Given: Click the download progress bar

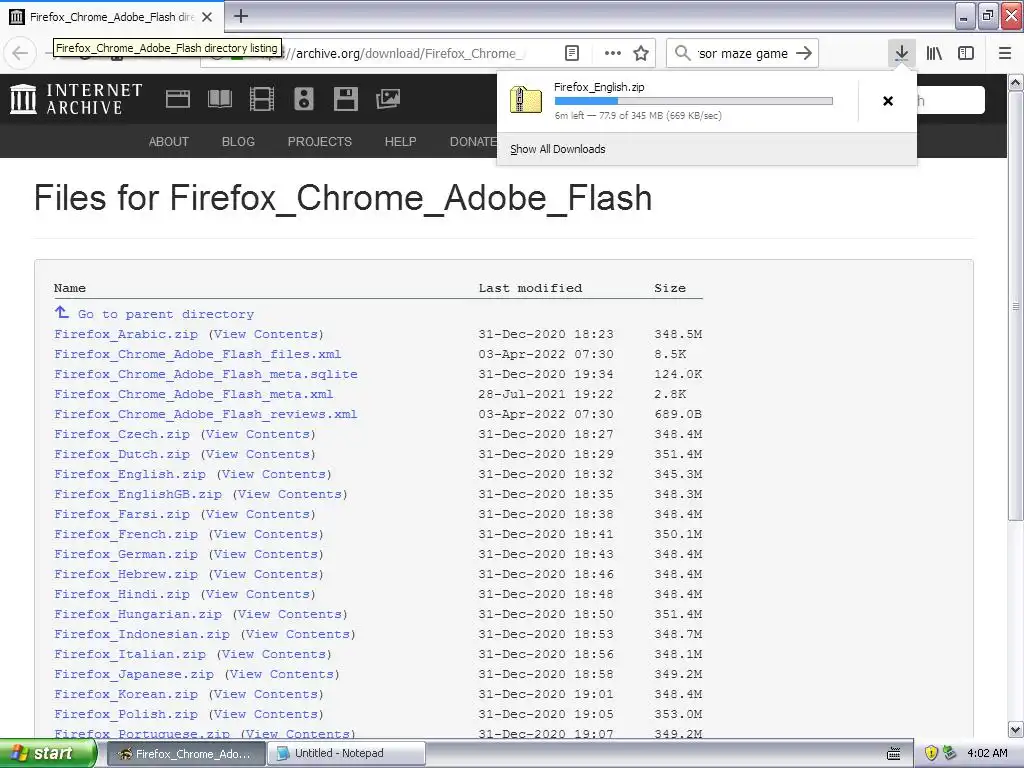Looking at the screenshot, I should [x=694, y=101].
